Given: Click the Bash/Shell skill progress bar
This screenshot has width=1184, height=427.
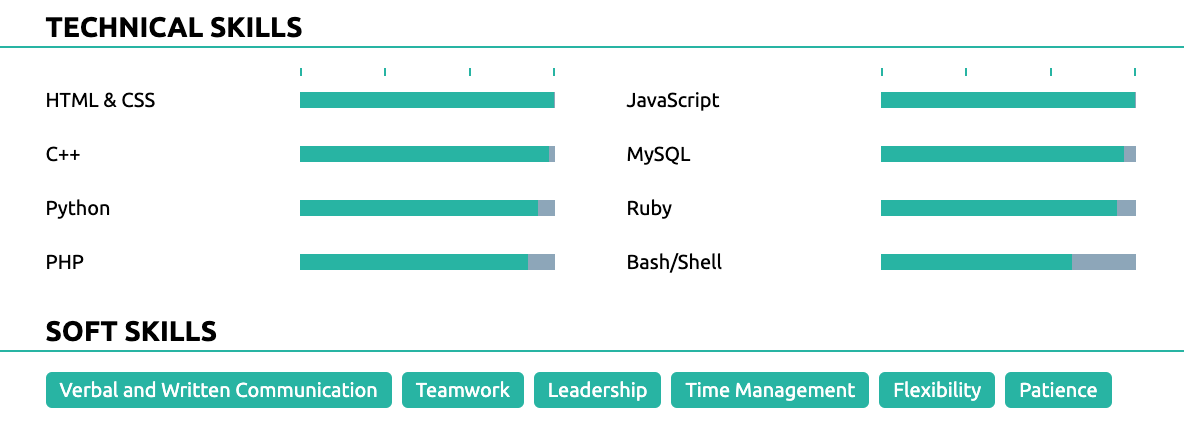Looking at the screenshot, I should click(1008, 262).
